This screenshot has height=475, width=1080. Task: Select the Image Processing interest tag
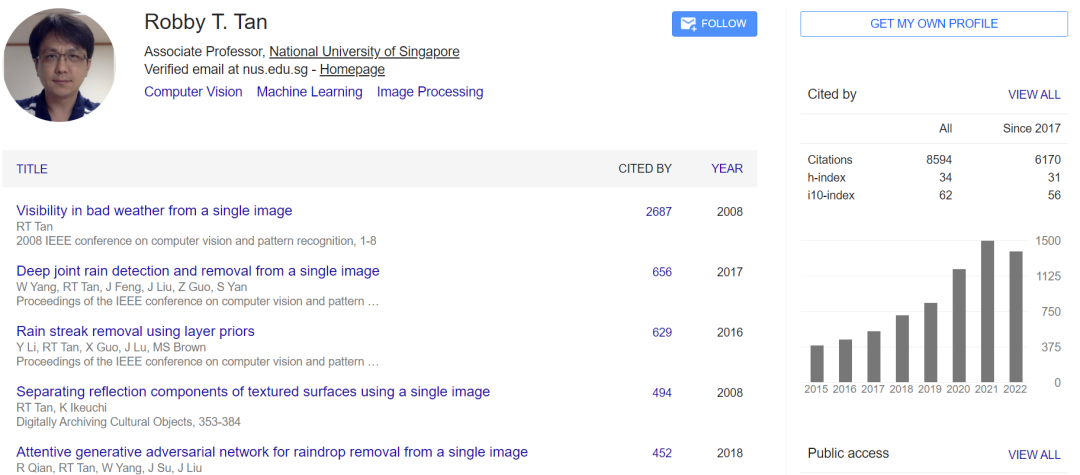430,92
